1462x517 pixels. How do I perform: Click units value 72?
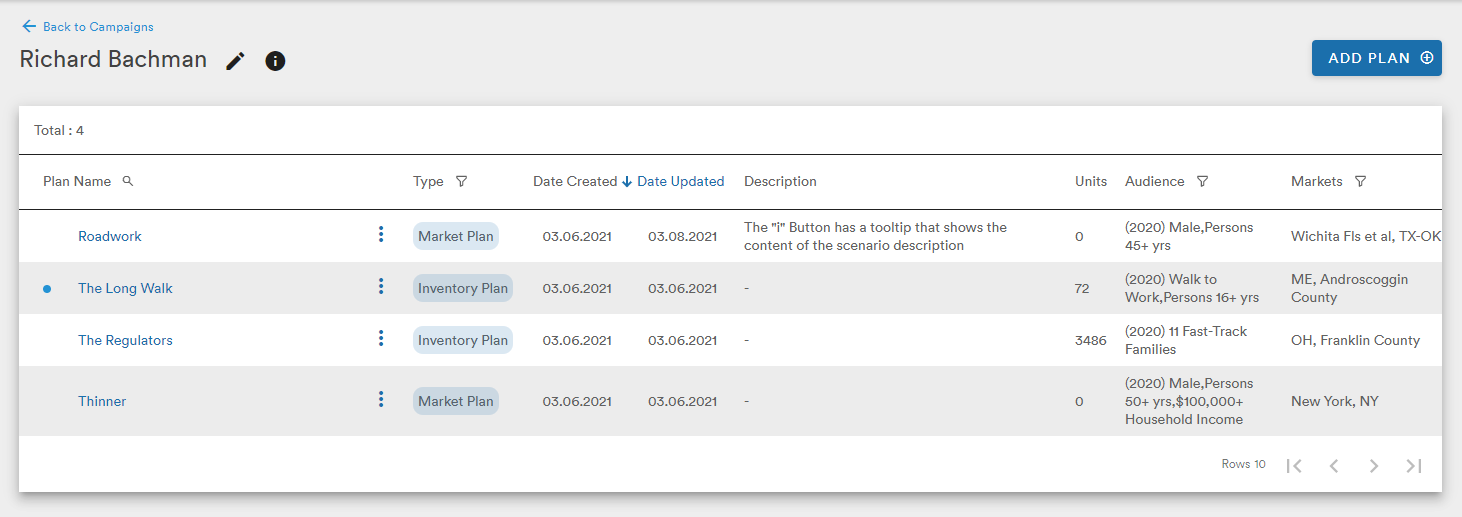point(1082,288)
